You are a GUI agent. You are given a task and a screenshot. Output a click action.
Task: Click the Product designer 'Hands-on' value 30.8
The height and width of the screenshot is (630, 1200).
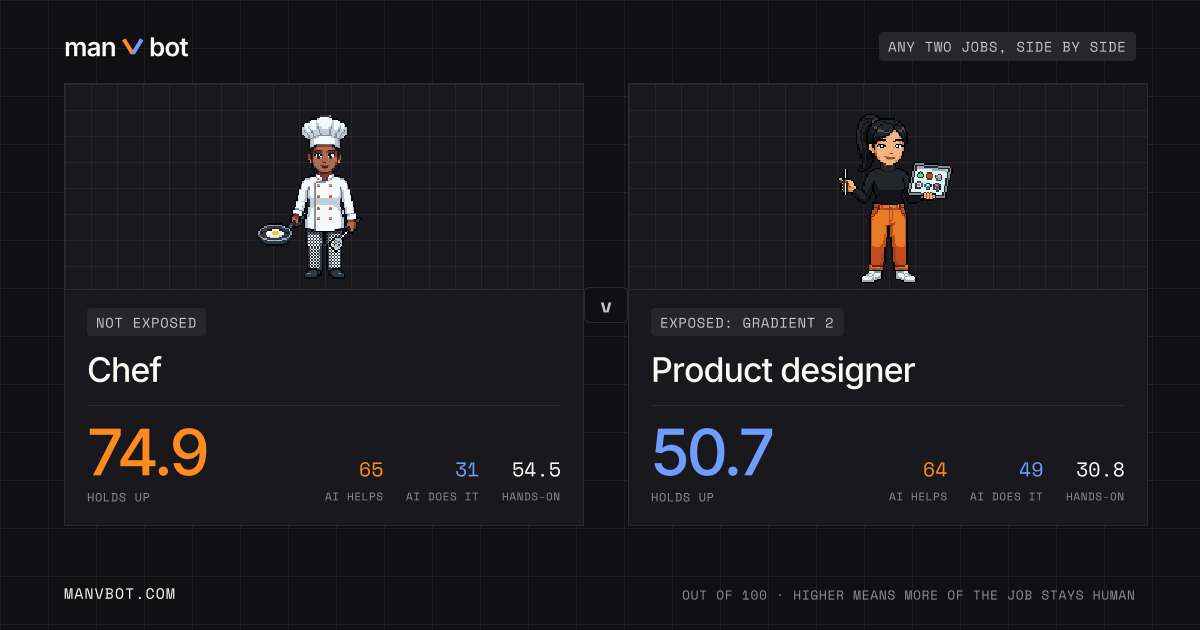1100,470
